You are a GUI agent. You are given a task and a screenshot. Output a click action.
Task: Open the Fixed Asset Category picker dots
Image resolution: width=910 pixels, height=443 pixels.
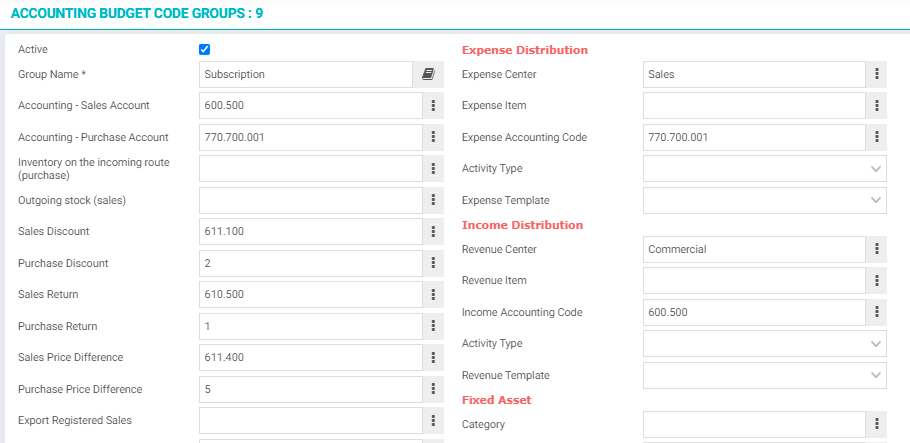tap(876, 424)
